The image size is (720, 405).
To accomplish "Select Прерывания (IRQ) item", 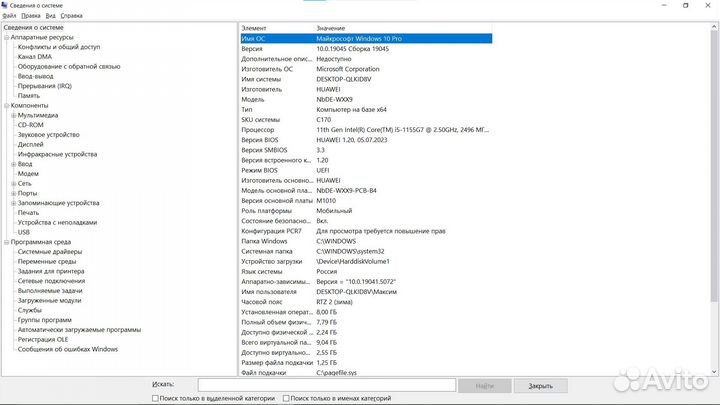I will [x=45, y=86].
